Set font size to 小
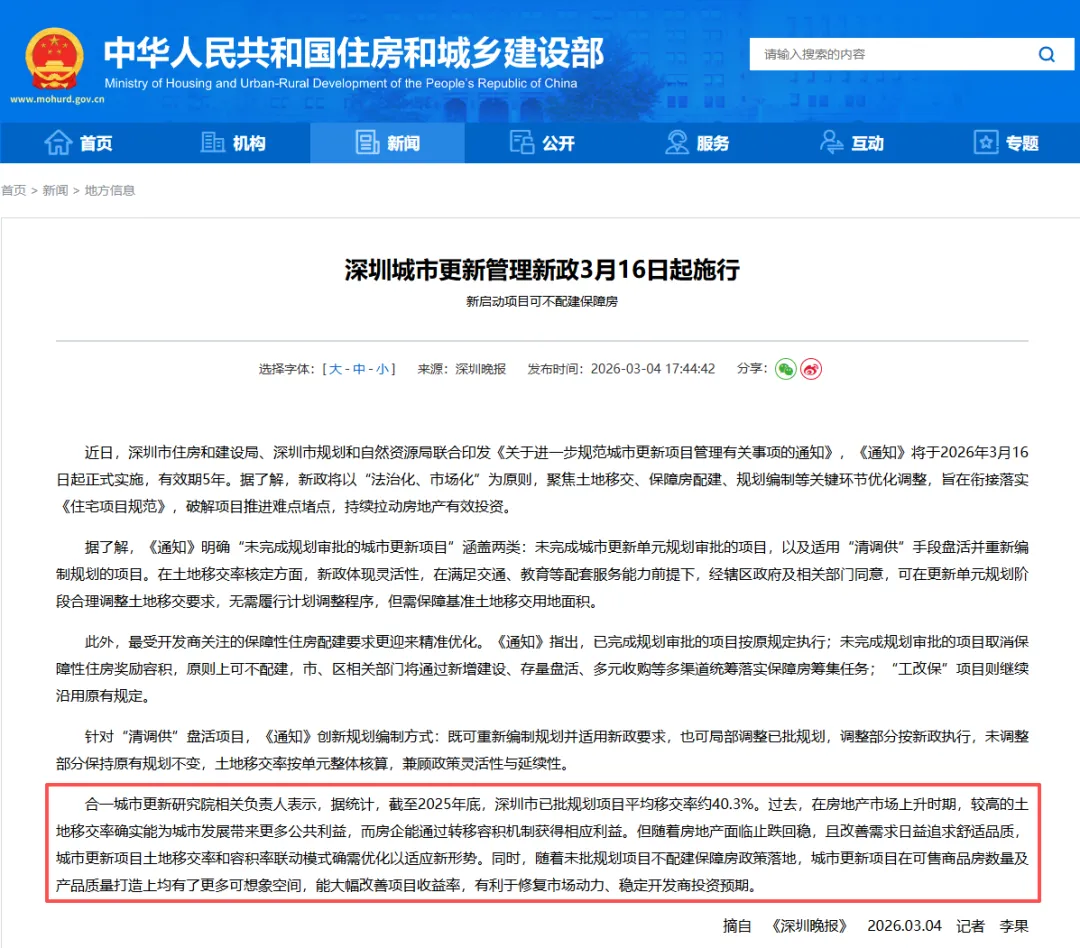The image size is (1080, 948). tap(382, 369)
